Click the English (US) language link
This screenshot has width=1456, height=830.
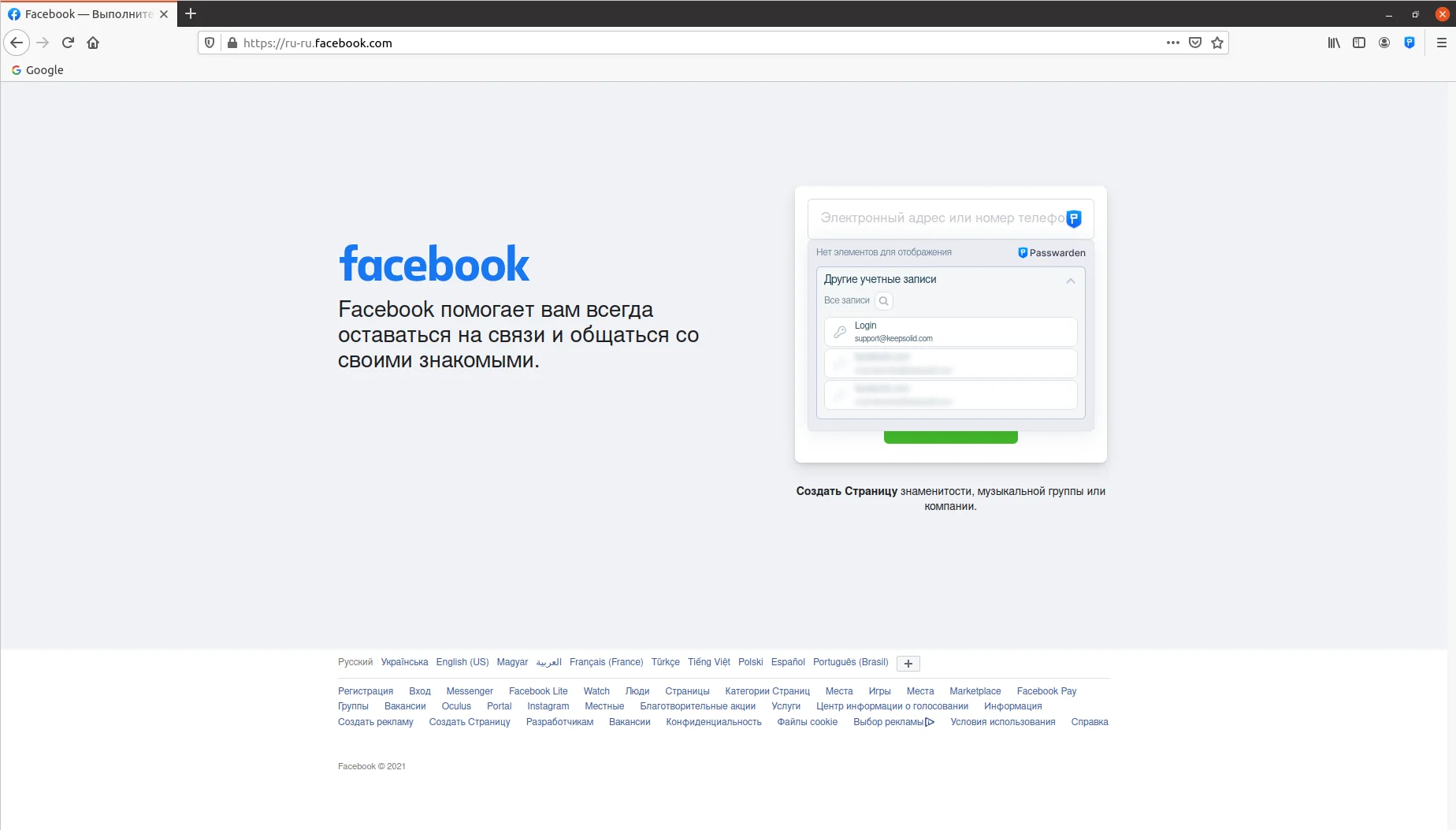(462, 662)
